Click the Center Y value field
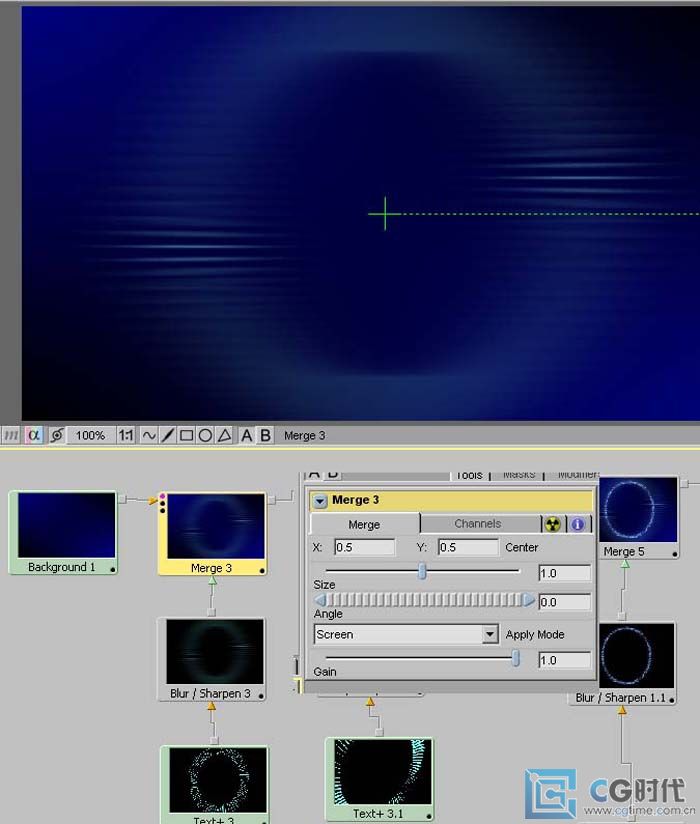This screenshot has width=700, height=824. [468, 547]
